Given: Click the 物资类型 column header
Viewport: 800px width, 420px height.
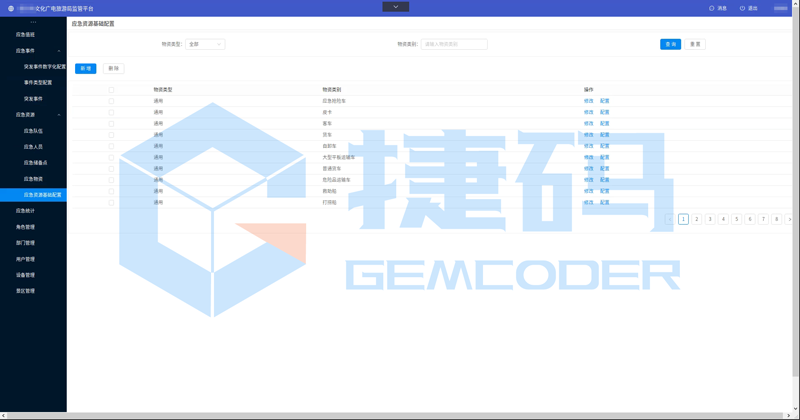Looking at the screenshot, I should 163,90.
